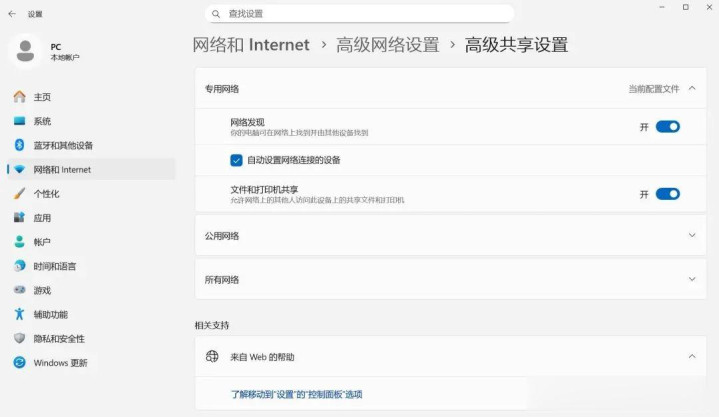This screenshot has width=719, height=417.
Task: Click the 应用 apps icon
Action: (x=19, y=217)
